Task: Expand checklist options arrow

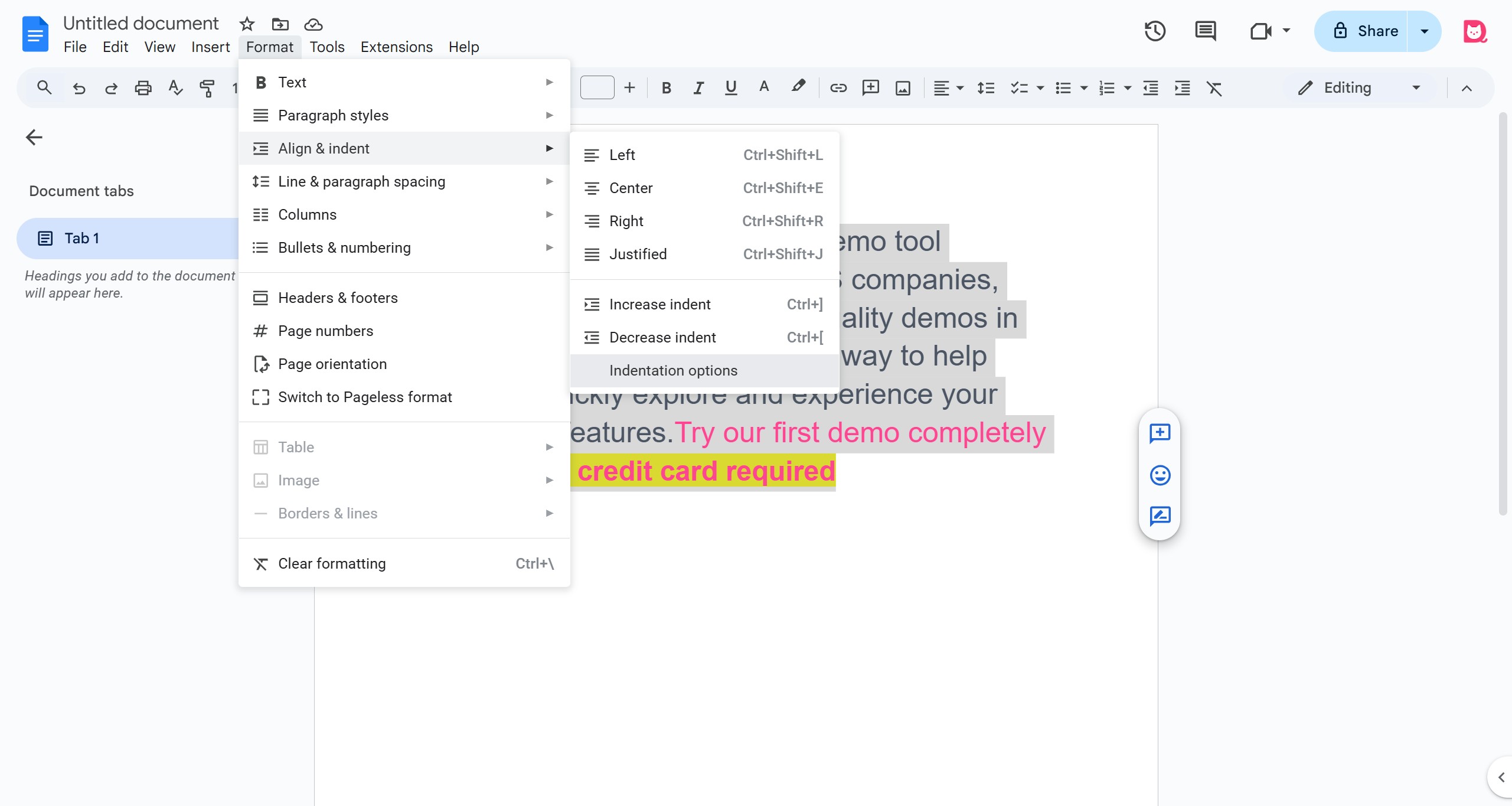Action: pos(1040,88)
